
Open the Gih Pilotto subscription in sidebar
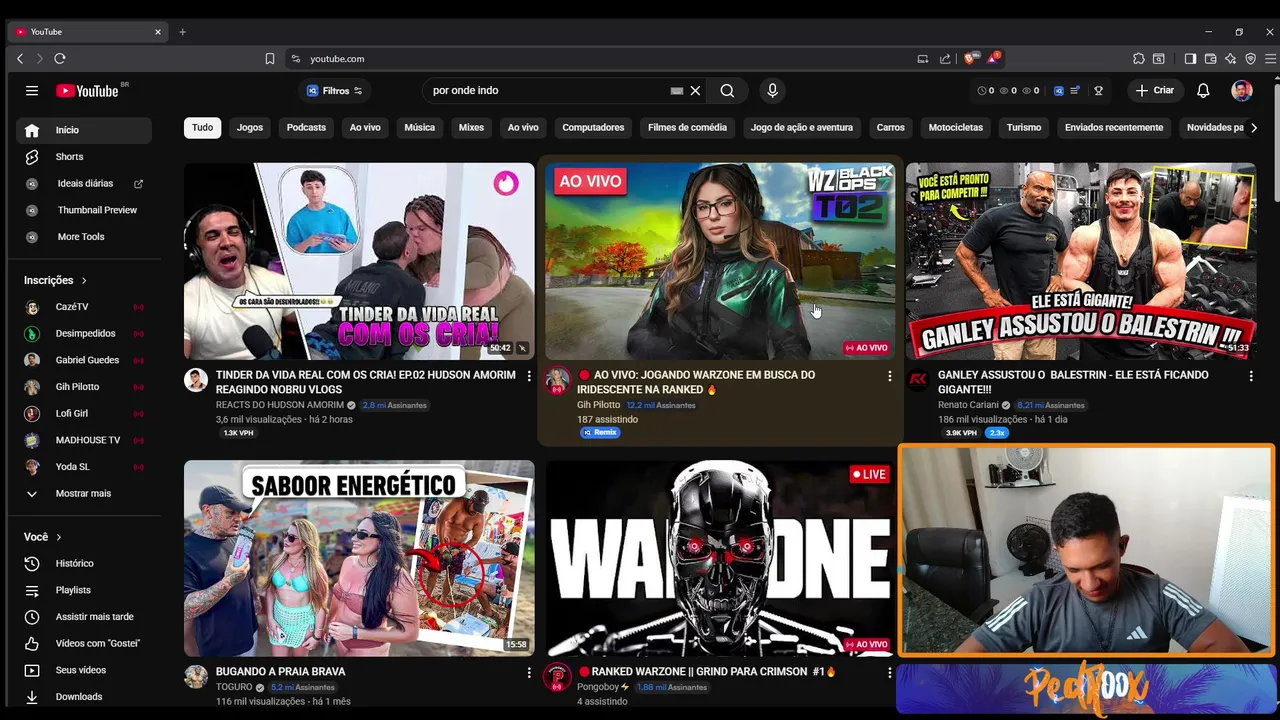pyautogui.click(x=84, y=387)
